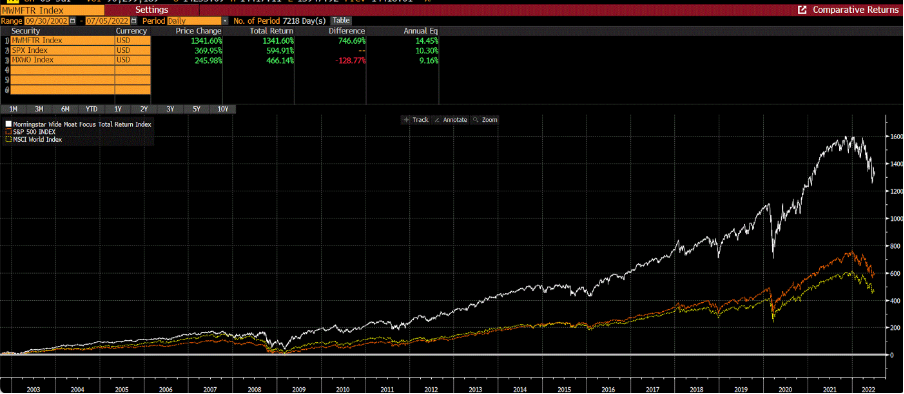Open the Settings menu
The height and width of the screenshot is (394, 904).
click(x=152, y=10)
